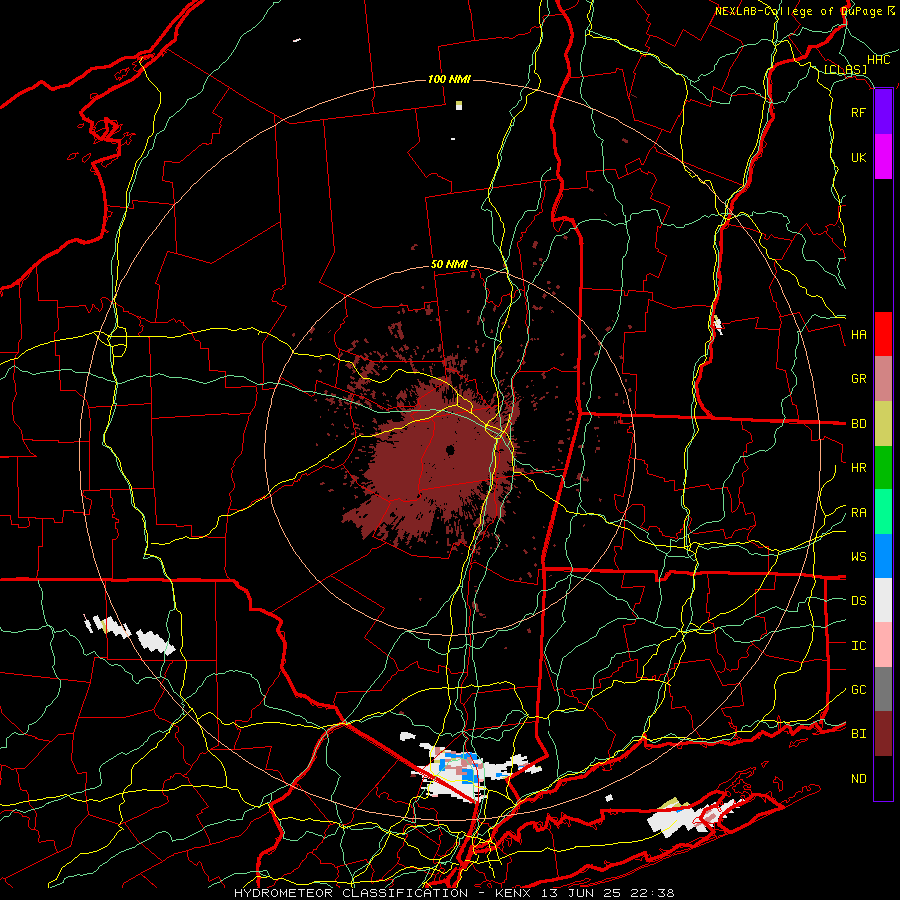Click the HYDROMETEOR CLASSIFICATION title at the bottom
This screenshot has width=900, height=900.
[351, 893]
